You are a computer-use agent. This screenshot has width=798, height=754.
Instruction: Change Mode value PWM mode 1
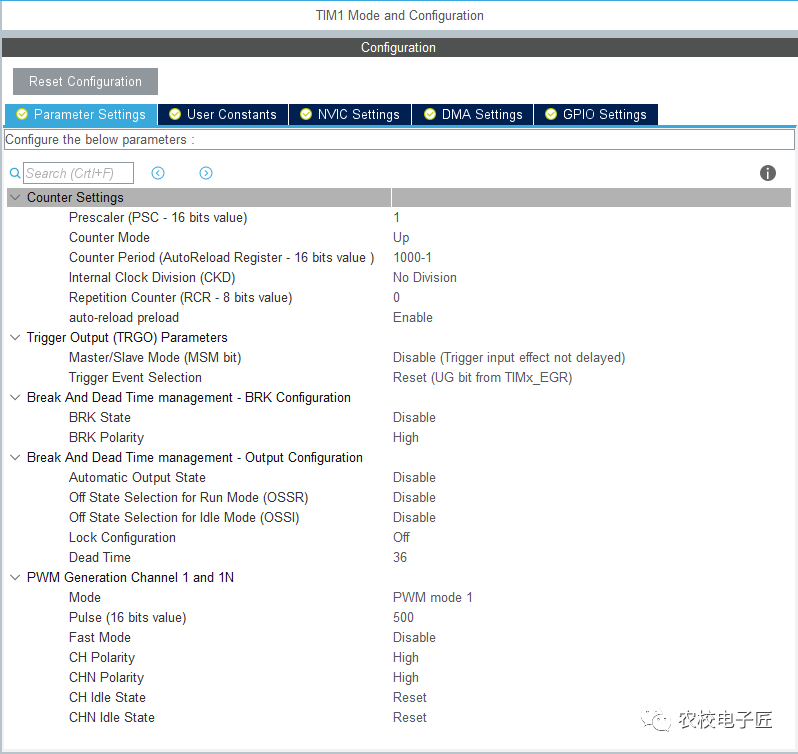click(433, 597)
